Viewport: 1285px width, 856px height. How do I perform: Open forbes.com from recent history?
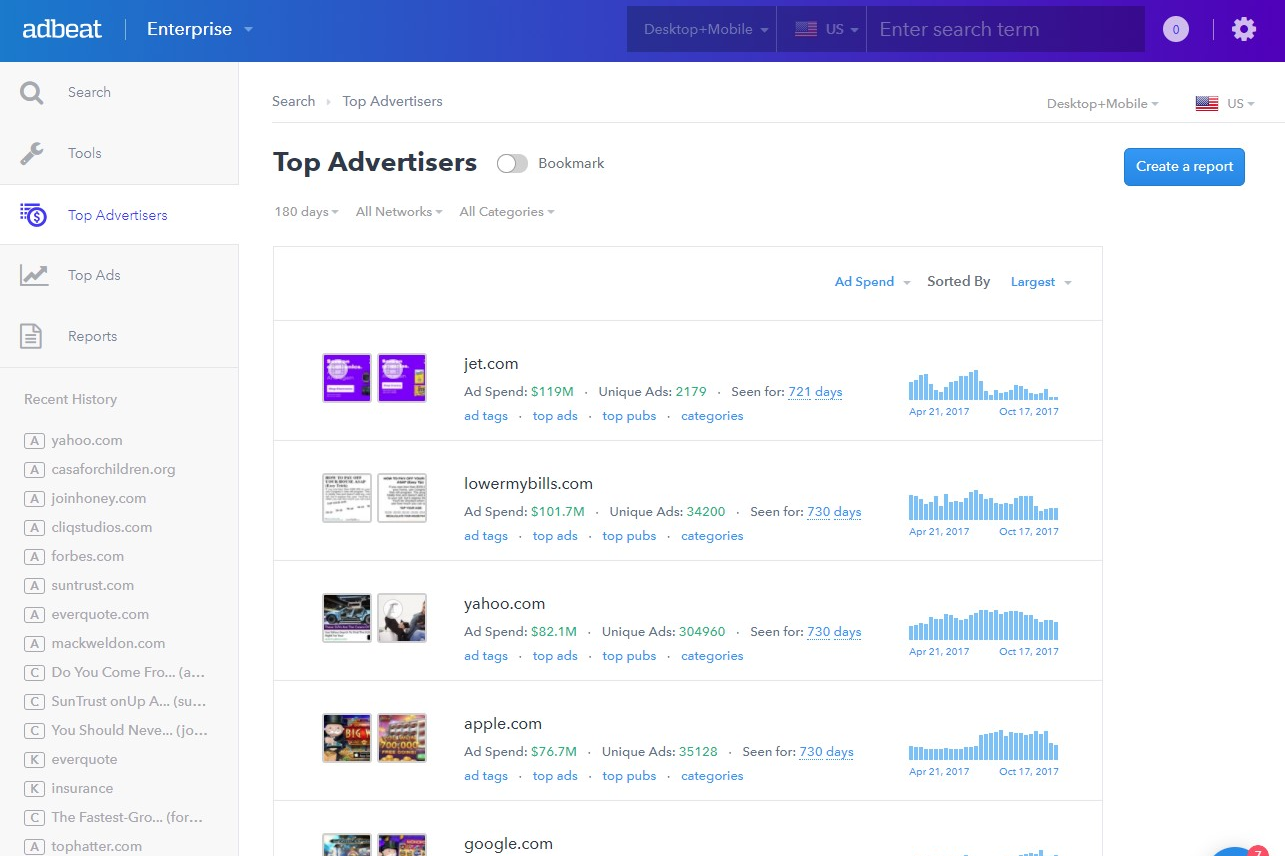88,557
